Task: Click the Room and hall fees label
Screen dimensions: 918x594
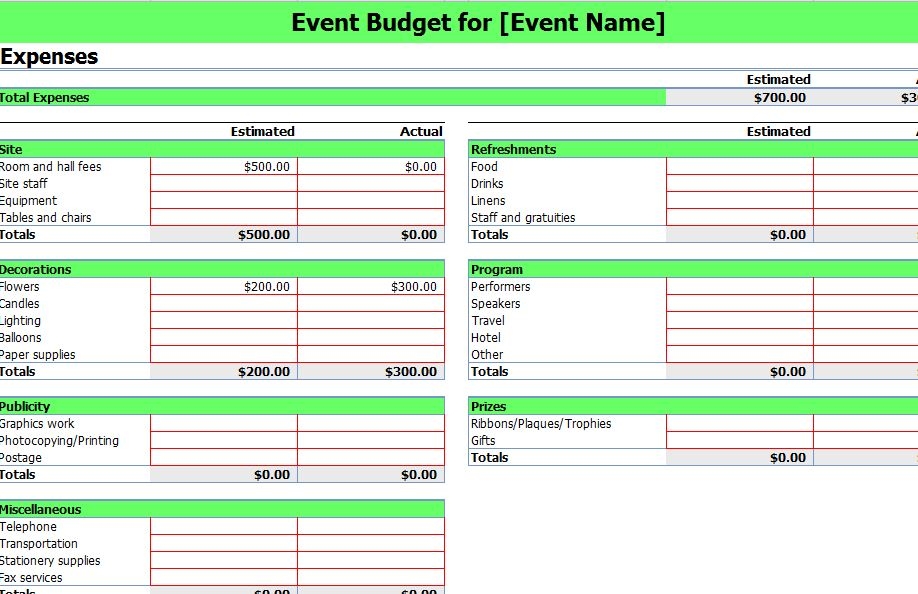Action: pyautogui.click(x=50, y=167)
